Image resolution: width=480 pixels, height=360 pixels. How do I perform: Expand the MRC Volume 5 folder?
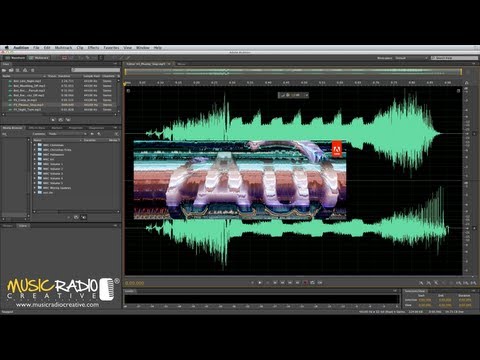pos(35,183)
